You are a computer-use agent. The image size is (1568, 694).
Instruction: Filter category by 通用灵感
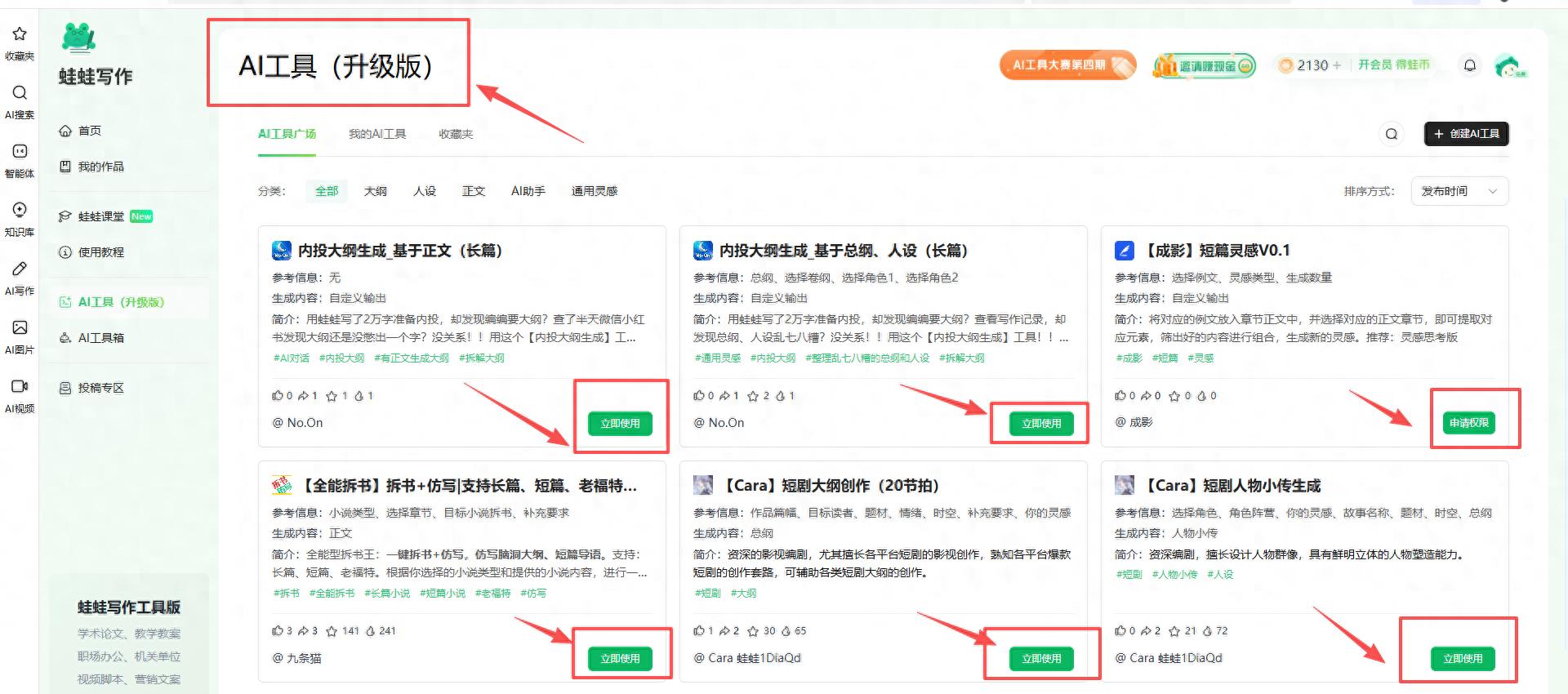click(595, 191)
